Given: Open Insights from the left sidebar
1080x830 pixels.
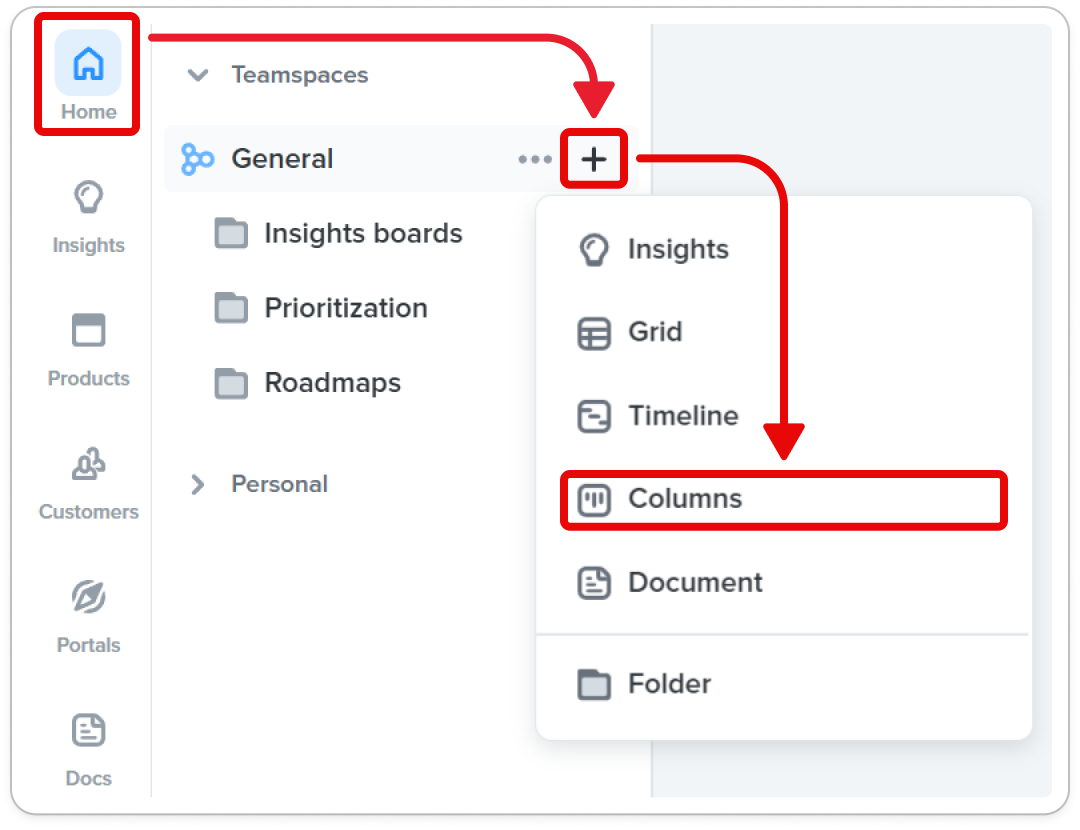Looking at the screenshot, I should tap(88, 216).
